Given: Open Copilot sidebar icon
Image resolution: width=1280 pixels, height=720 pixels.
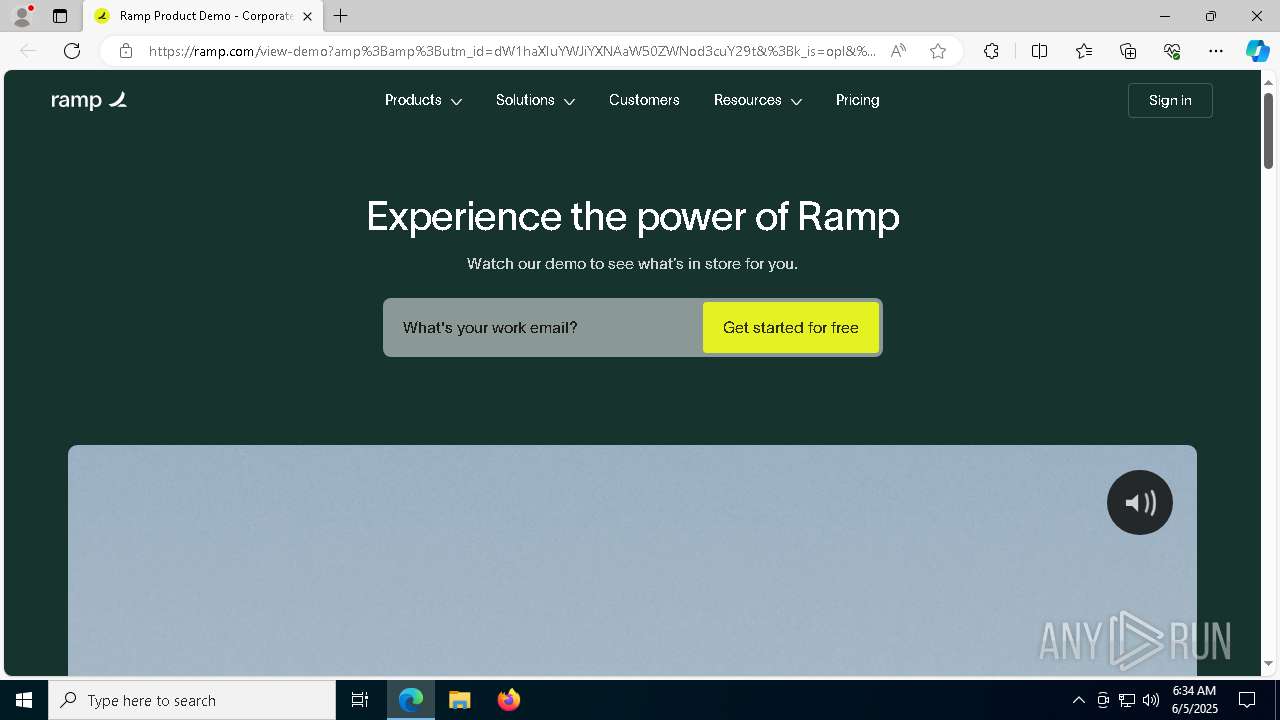Looking at the screenshot, I should (x=1257, y=51).
